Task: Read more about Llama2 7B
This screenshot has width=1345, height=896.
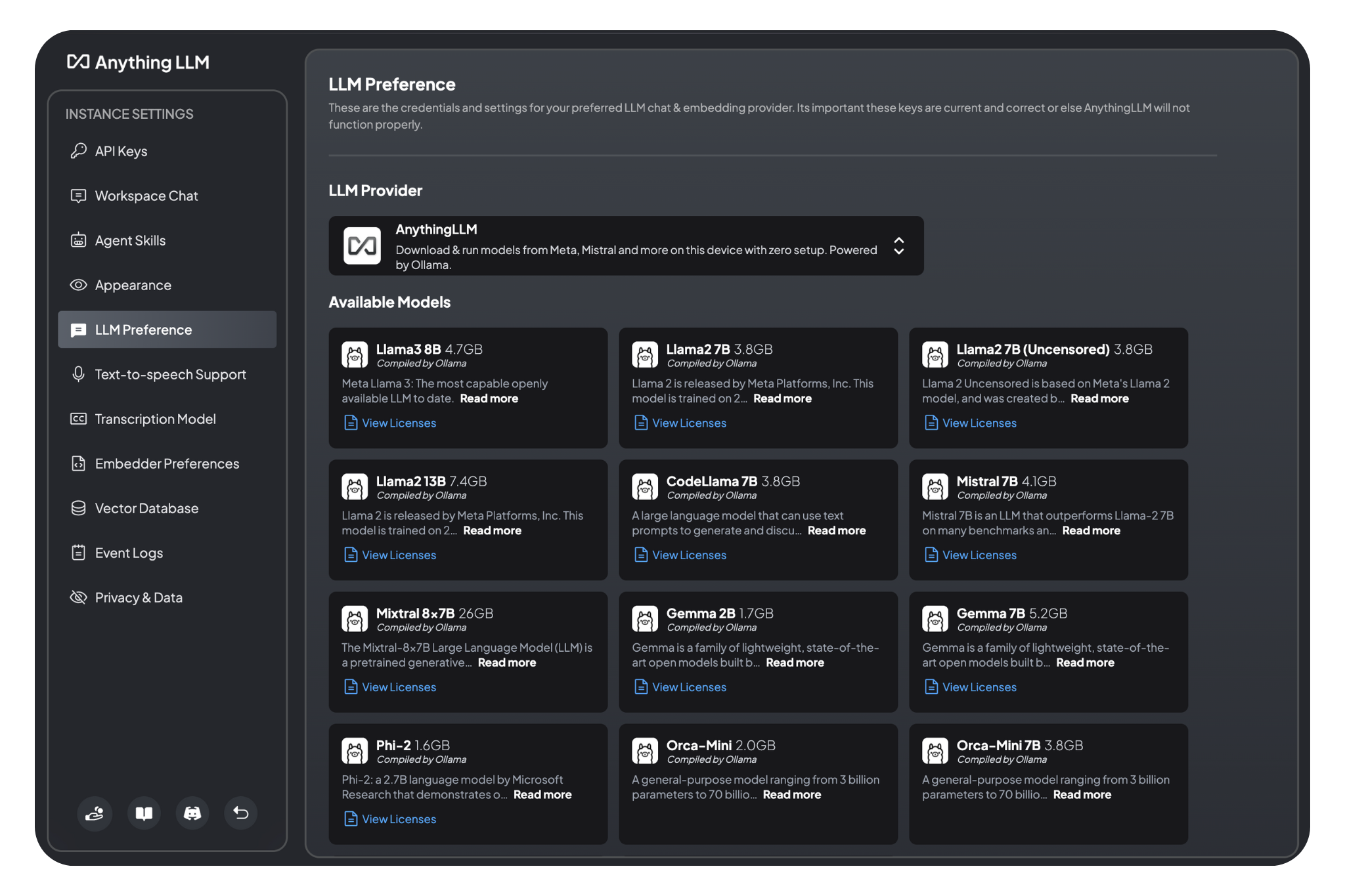Action: pos(783,398)
